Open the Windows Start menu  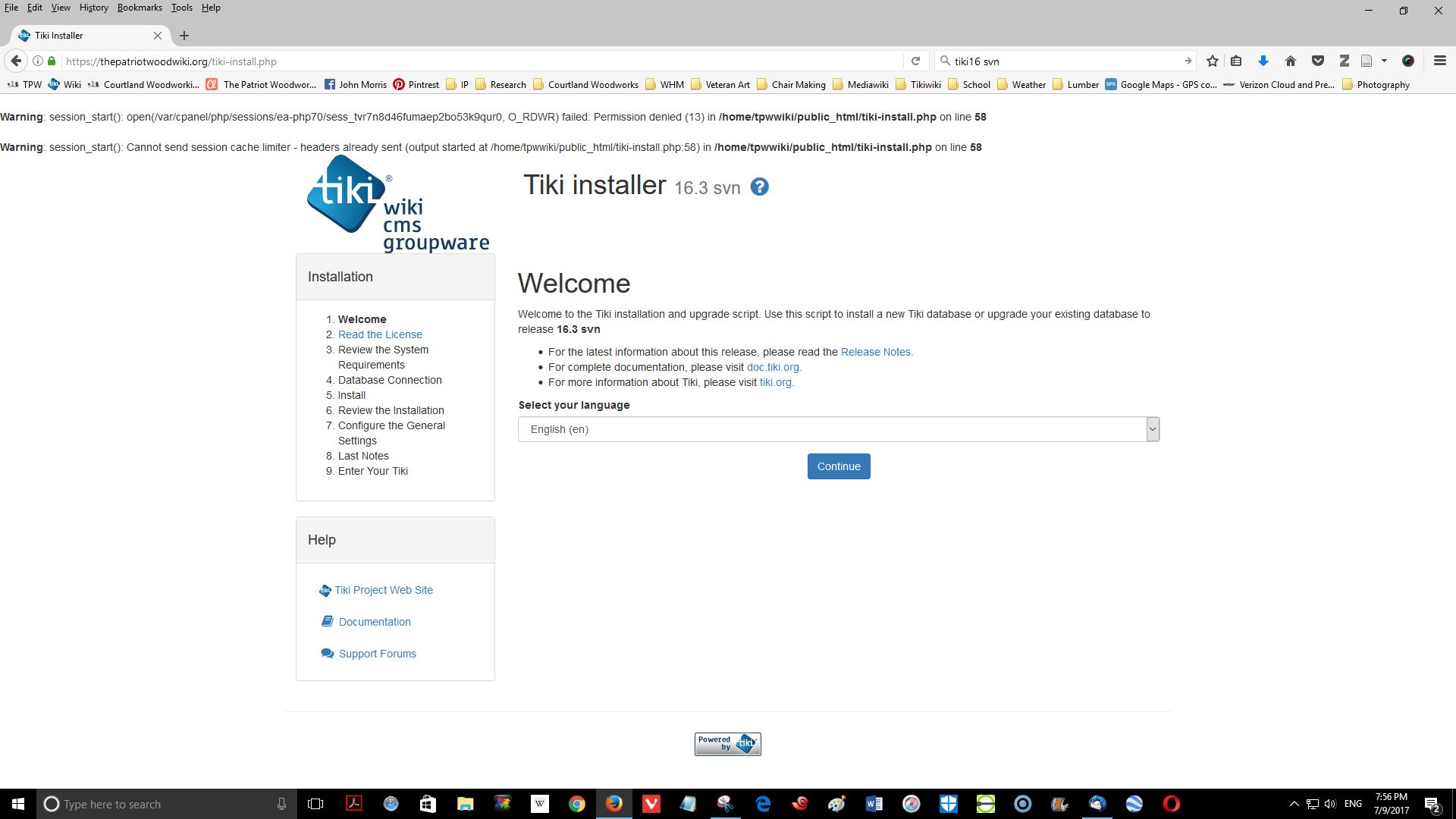[x=18, y=804]
